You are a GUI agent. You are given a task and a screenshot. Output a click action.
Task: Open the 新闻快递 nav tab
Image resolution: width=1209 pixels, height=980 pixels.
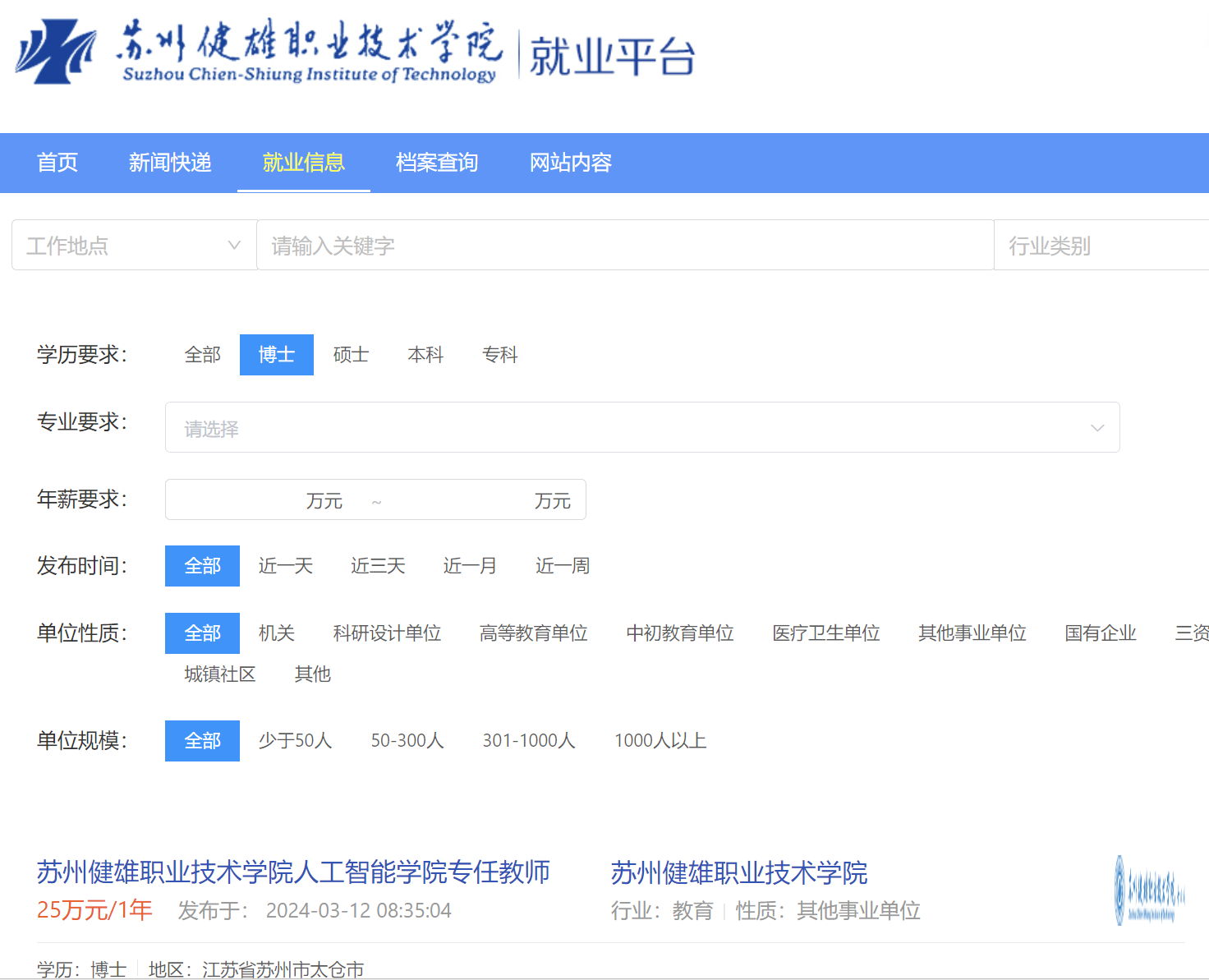(x=170, y=163)
